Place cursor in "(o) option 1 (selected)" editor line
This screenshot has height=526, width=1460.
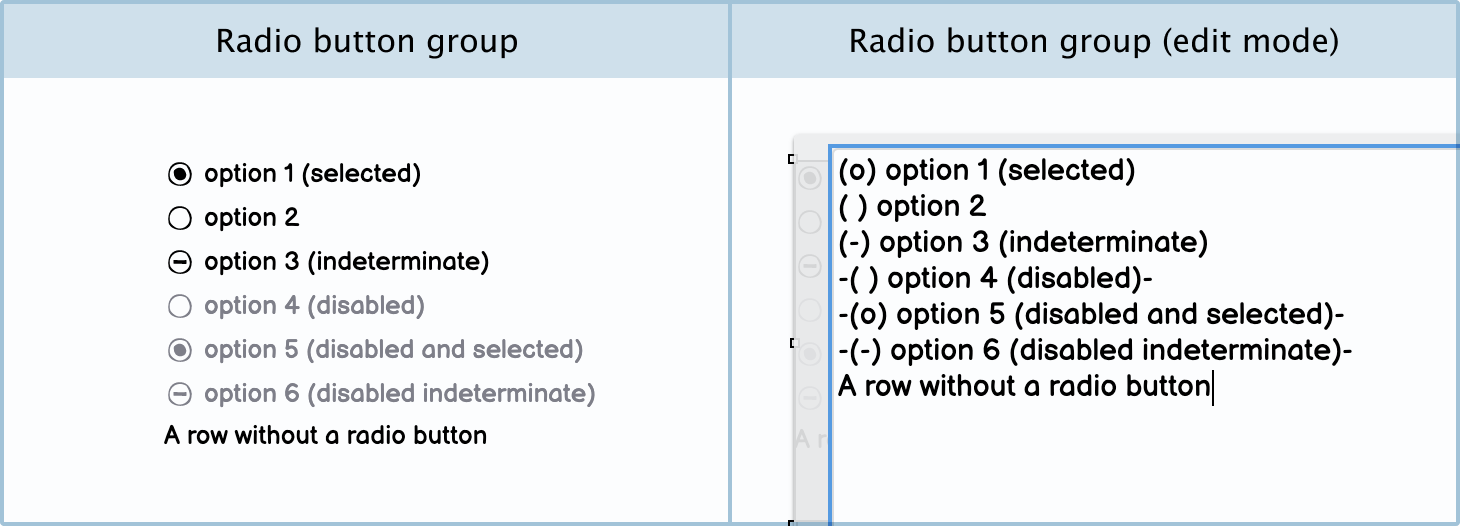pyautogui.click(x=986, y=171)
